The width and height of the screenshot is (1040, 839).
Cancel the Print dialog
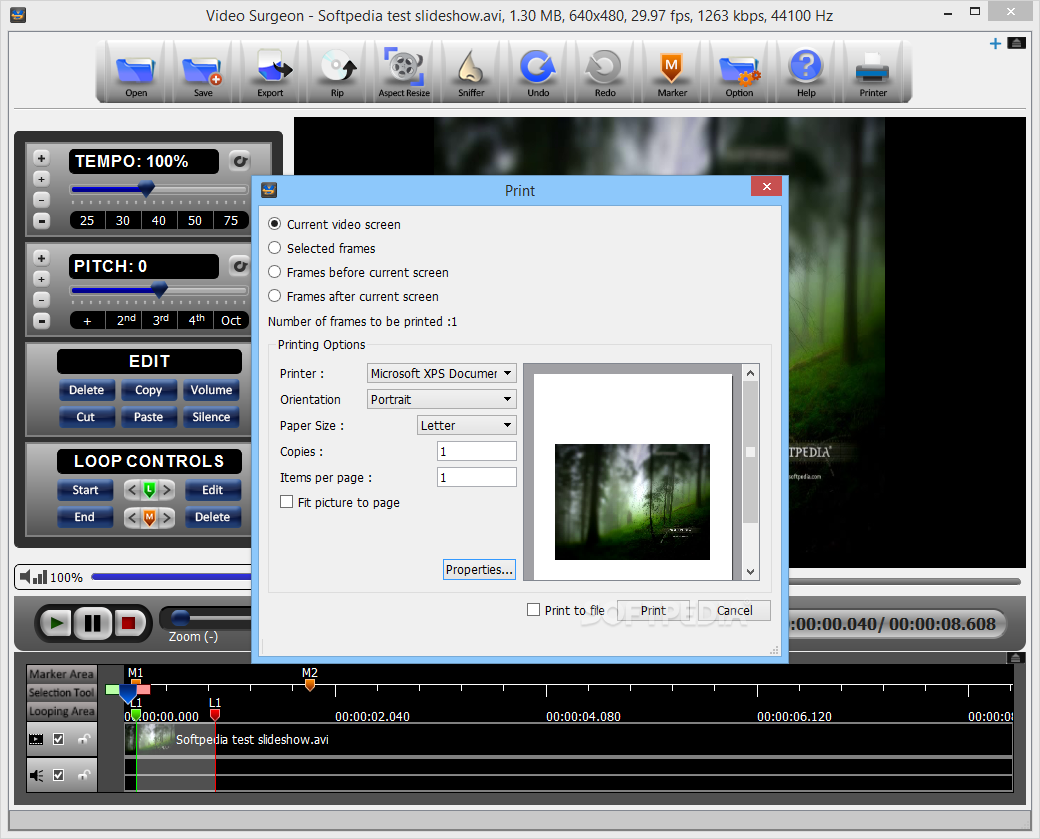(x=734, y=610)
